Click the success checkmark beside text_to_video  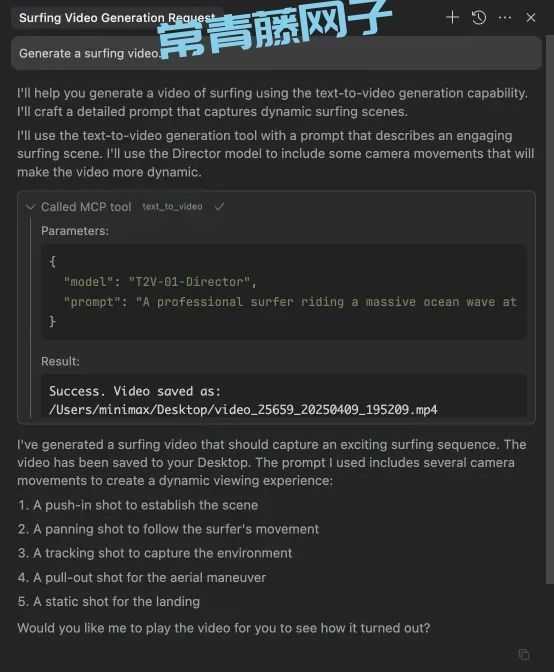click(219, 207)
